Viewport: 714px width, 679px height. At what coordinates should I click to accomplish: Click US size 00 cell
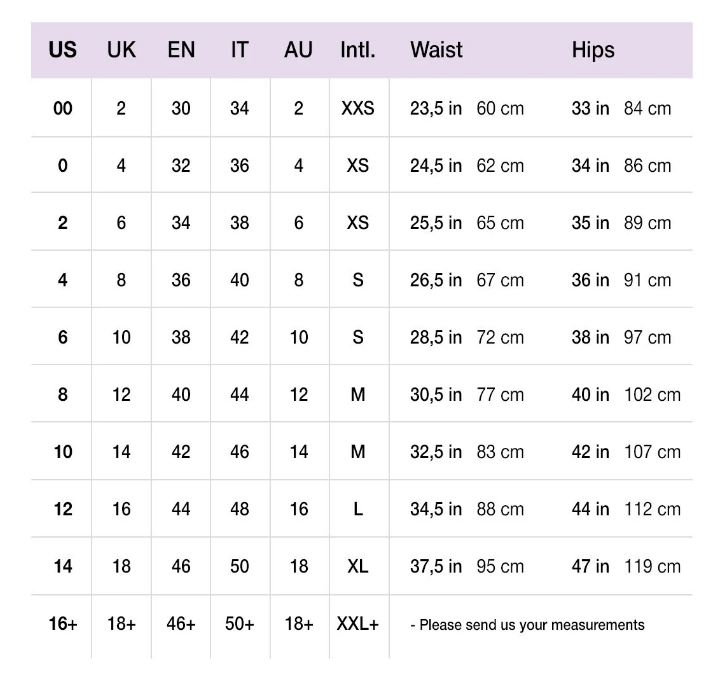pyautogui.click(x=63, y=108)
